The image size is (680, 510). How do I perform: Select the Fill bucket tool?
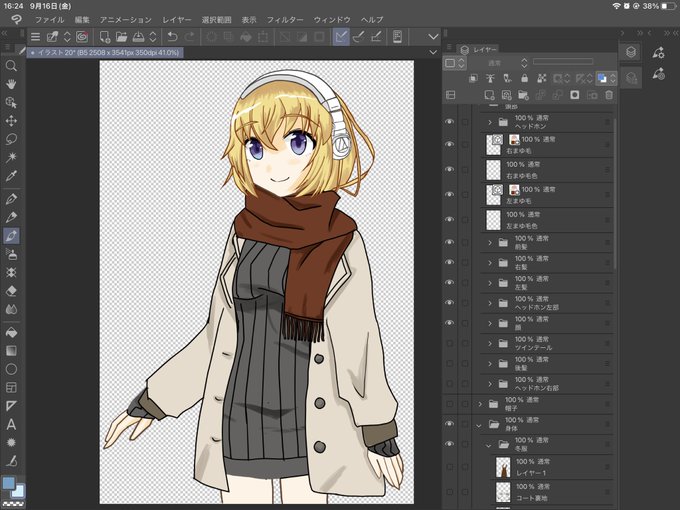[11, 332]
